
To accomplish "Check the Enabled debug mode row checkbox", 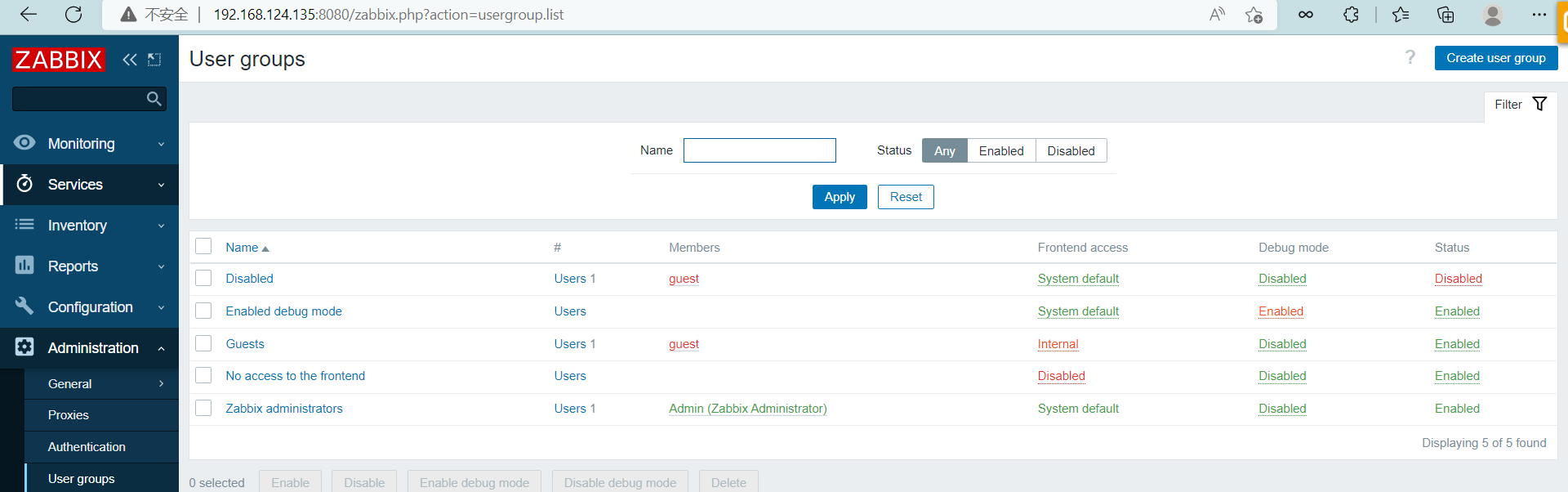I will (203, 311).
